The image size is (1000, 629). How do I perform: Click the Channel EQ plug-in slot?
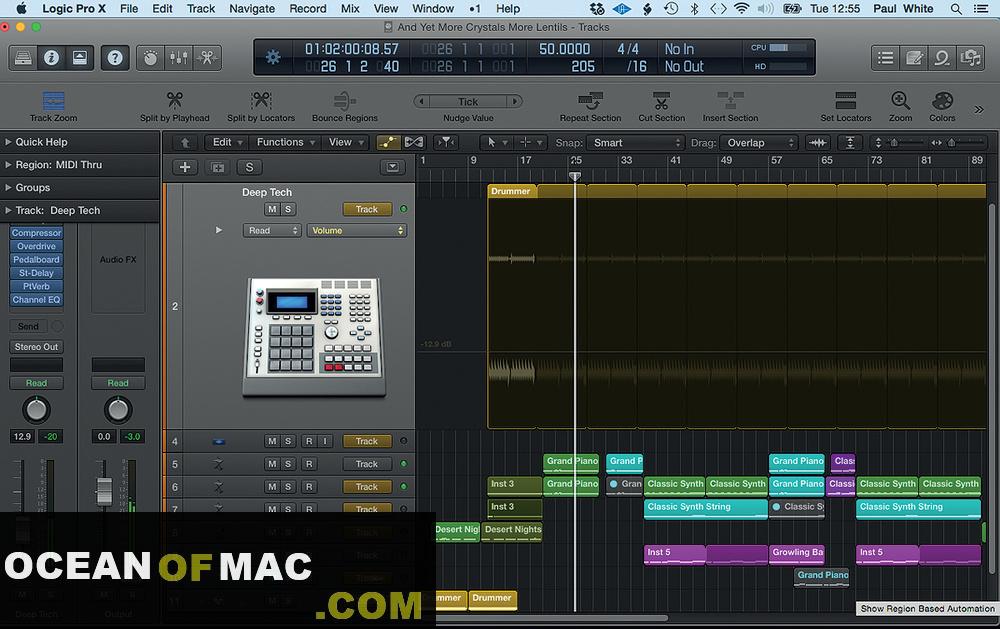tap(36, 300)
